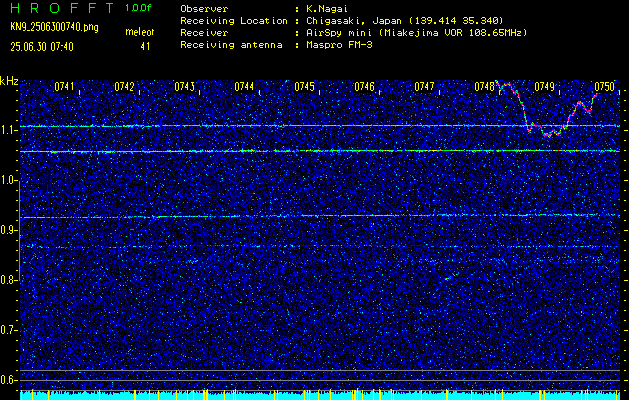Click the Receiving Location label
This screenshot has height=400, width=629.
(x=234, y=21)
